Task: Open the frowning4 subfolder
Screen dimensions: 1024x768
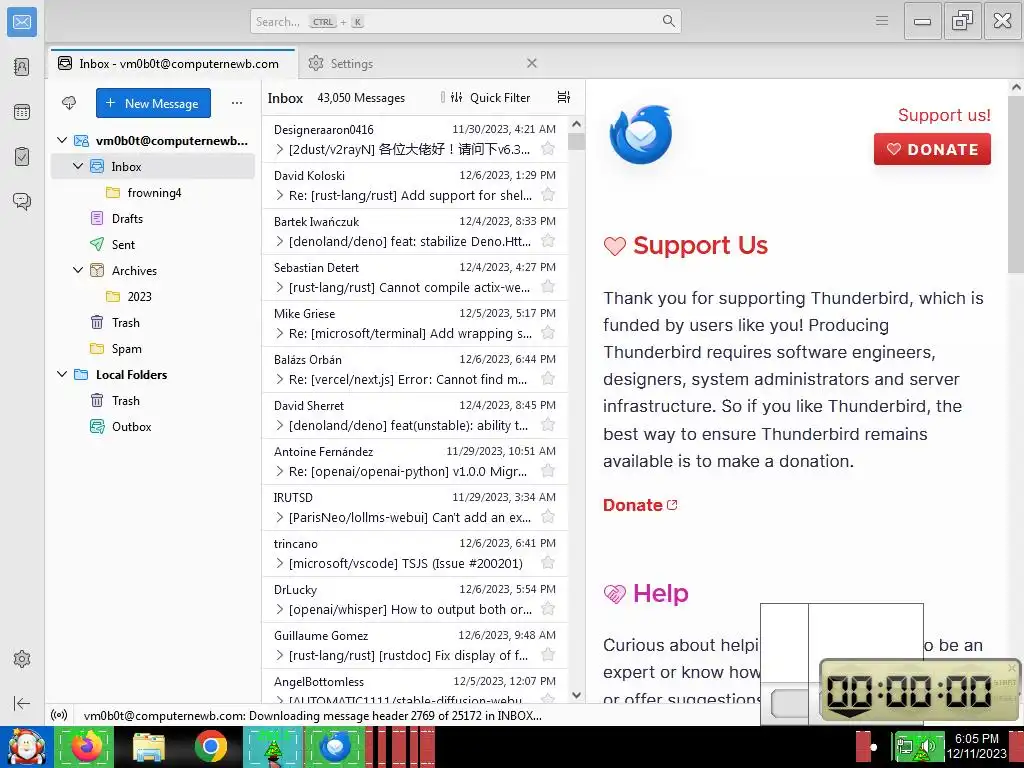Action: [153, 193]
